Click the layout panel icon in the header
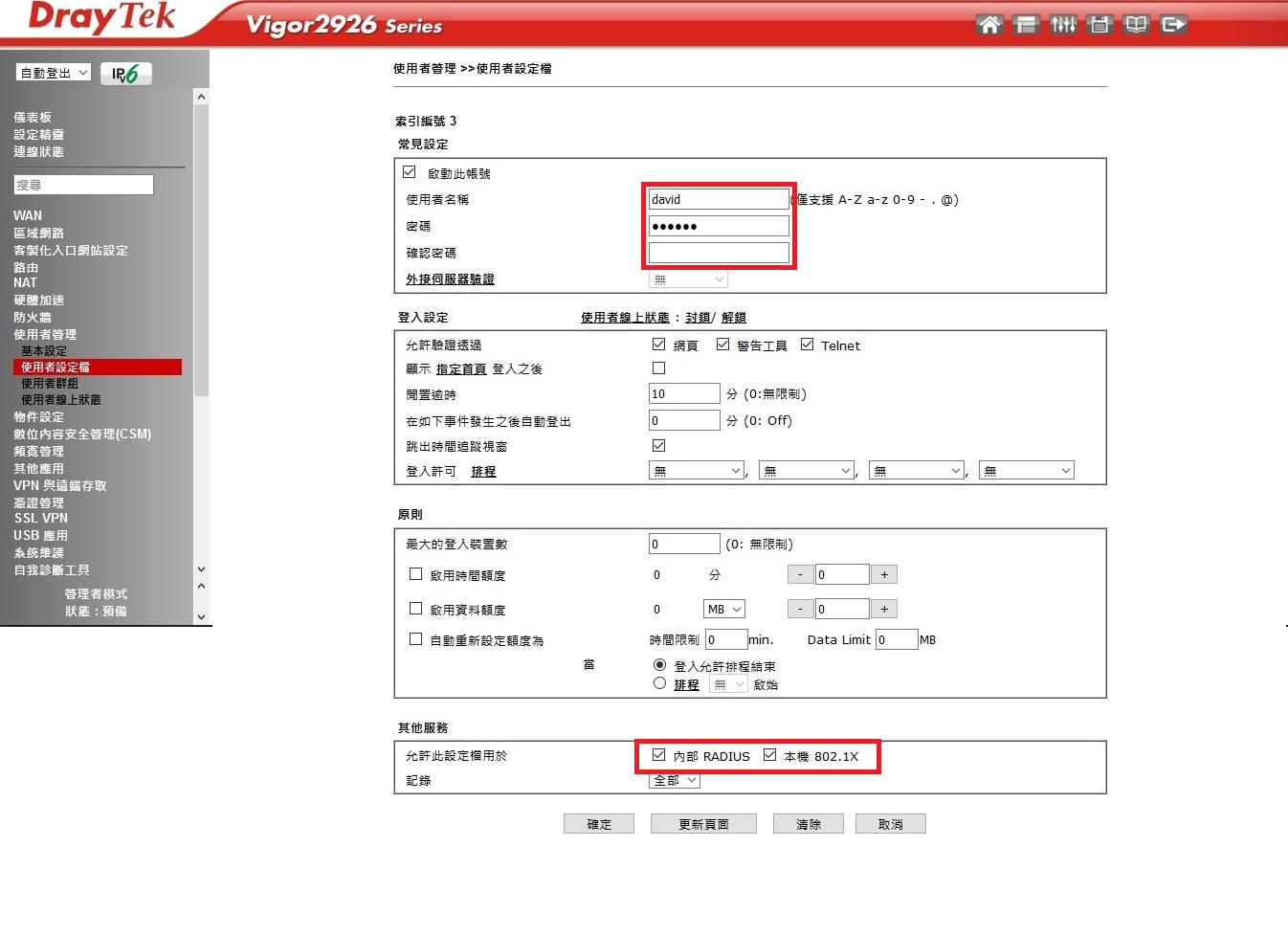 tap(1026, 24)
